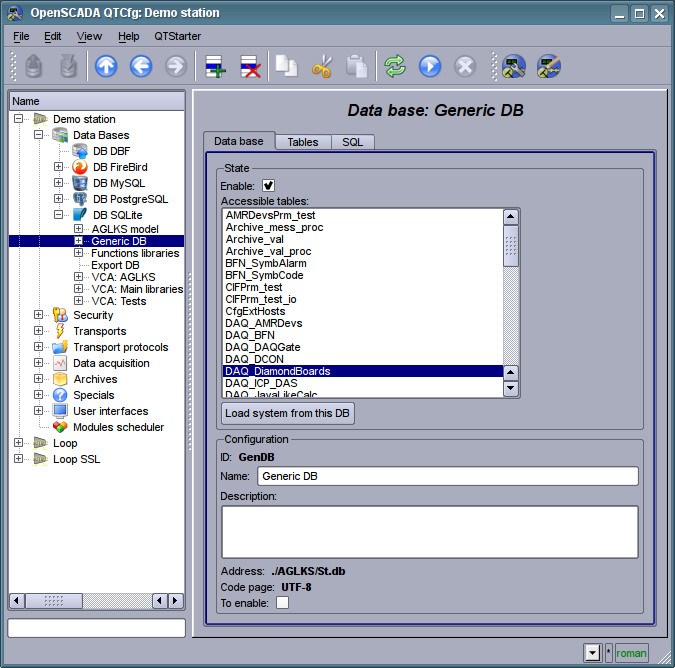Expand the Functions libraries node

(x=78, y=253)
